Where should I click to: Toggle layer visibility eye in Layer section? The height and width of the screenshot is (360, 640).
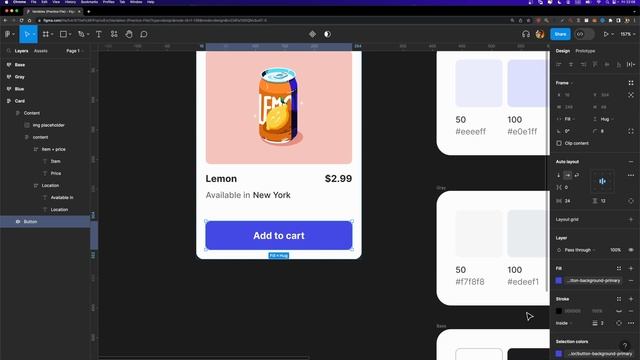coord(631,250)
